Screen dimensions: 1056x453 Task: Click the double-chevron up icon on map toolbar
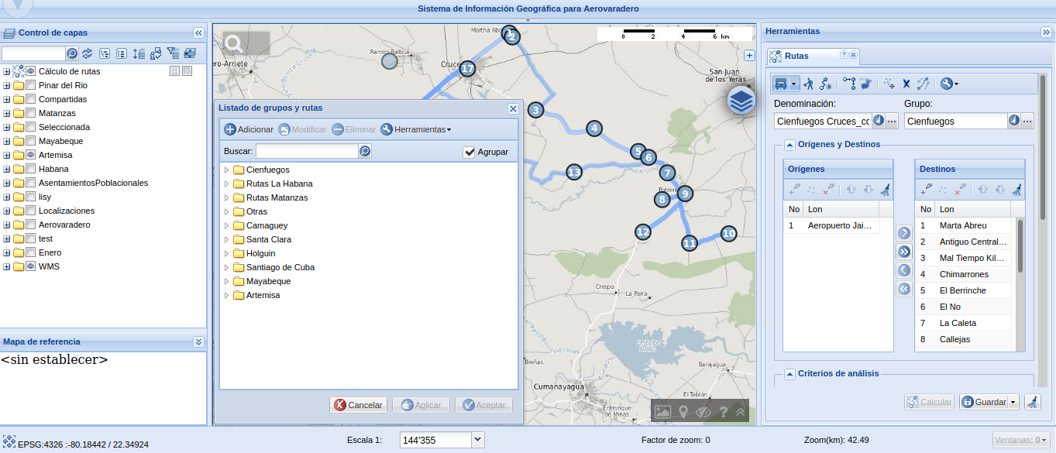740,412
